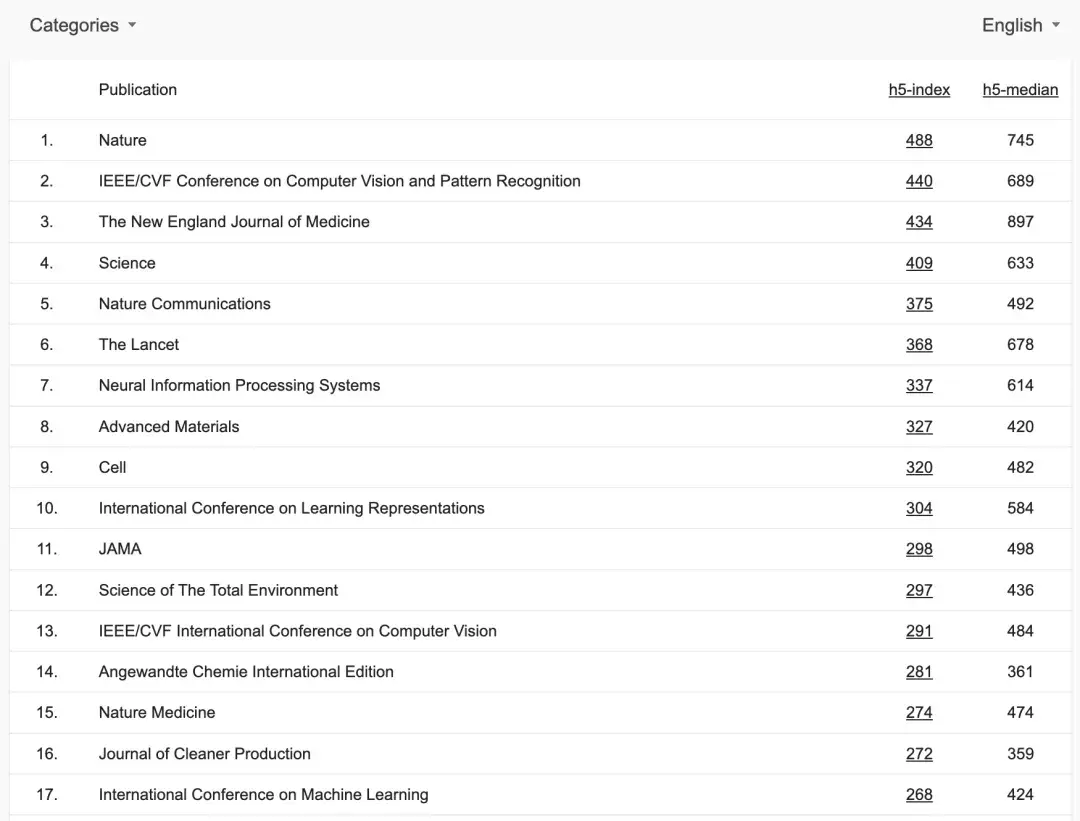The width and height of the screenshot is (1080, 821).
Task: Expand the Categories chevron arrow
Action: [x=133, y=26]
